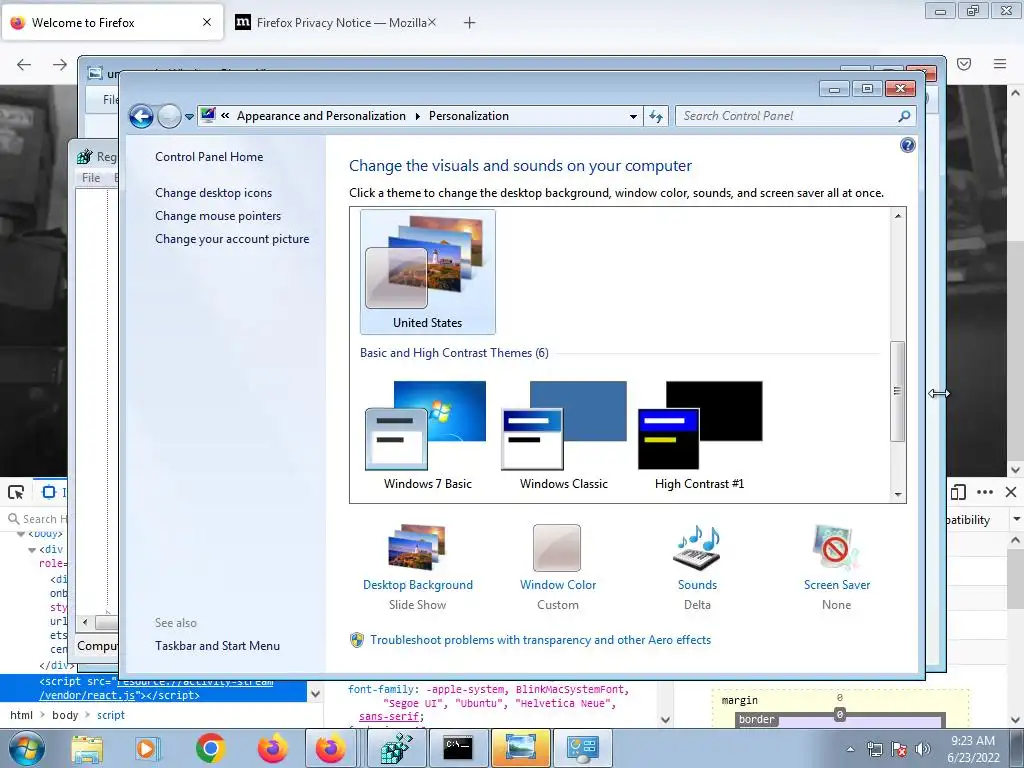
Task: Open the Registry Editor taskbar button
Action: pyautogui.click(x=396, y=748)
